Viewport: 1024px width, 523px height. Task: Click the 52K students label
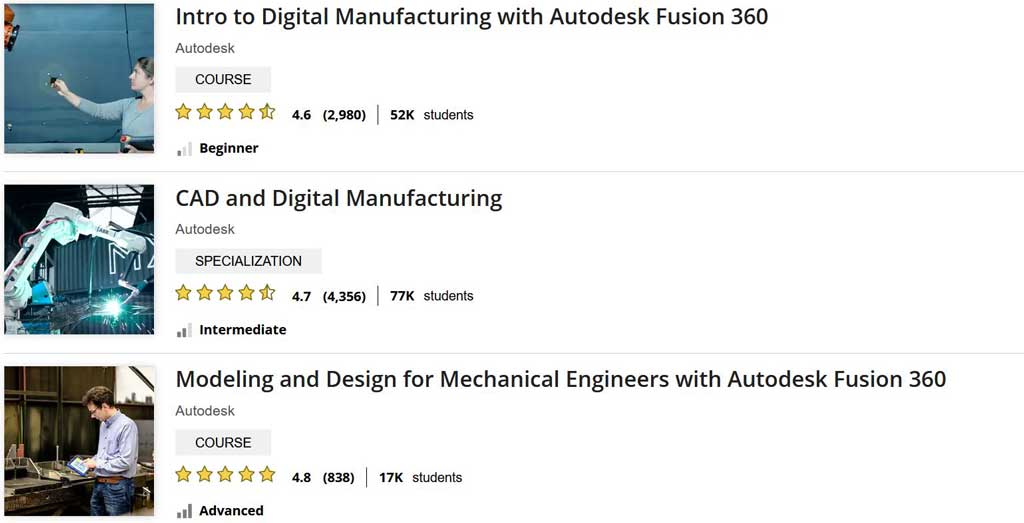[431, 115]
